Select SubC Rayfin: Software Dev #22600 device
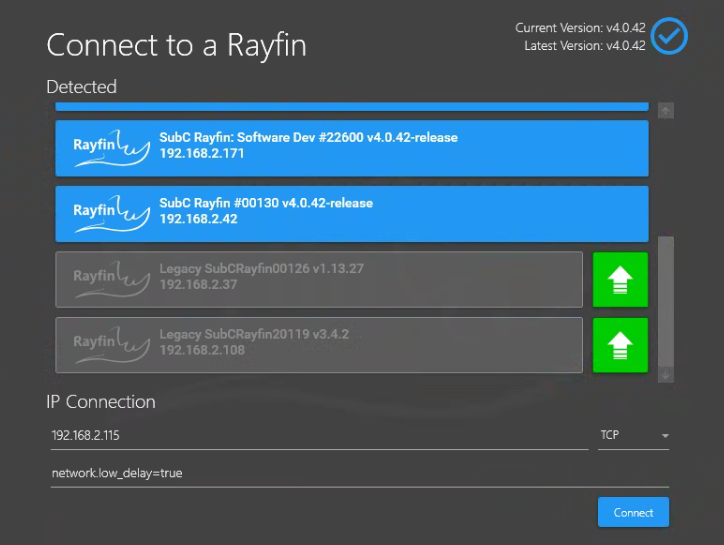The height and width of the screenshot is (545, 724). [400, 148]
